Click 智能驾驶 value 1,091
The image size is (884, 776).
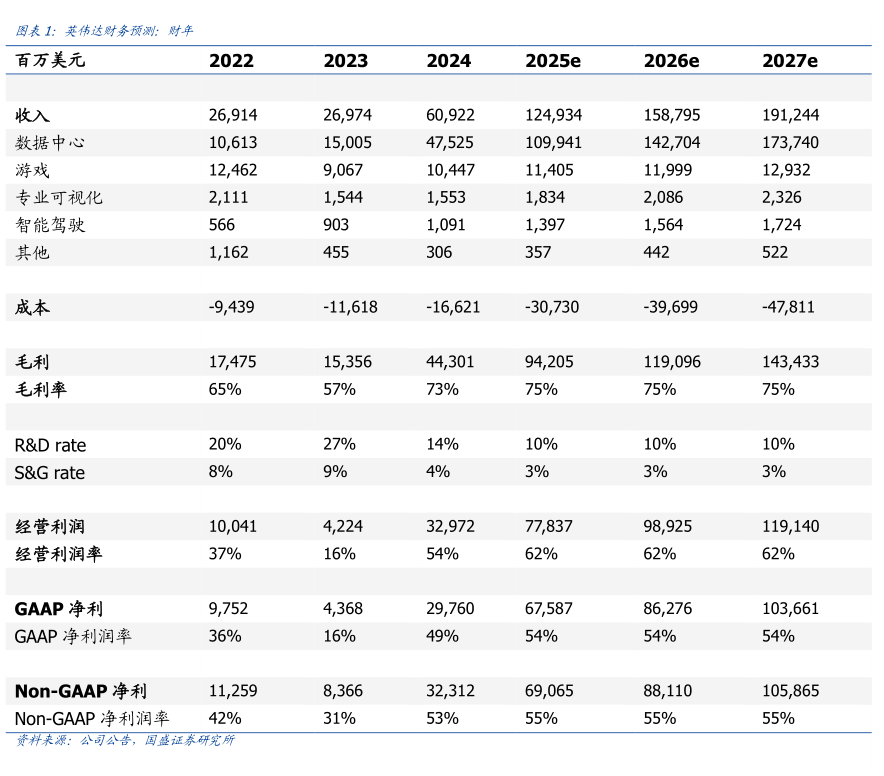tap(447, 225)
